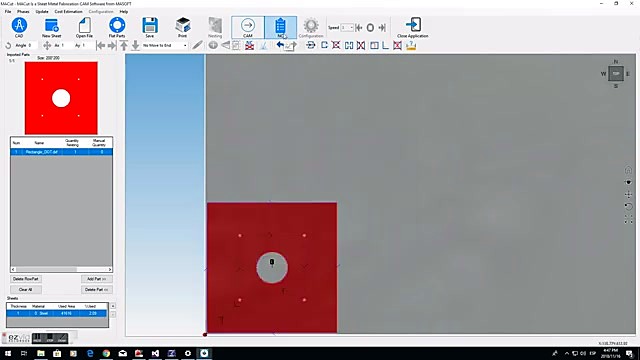Select the NC toolbar button
The height and width of the screenshot is (360, 640).
click(280, 27)
